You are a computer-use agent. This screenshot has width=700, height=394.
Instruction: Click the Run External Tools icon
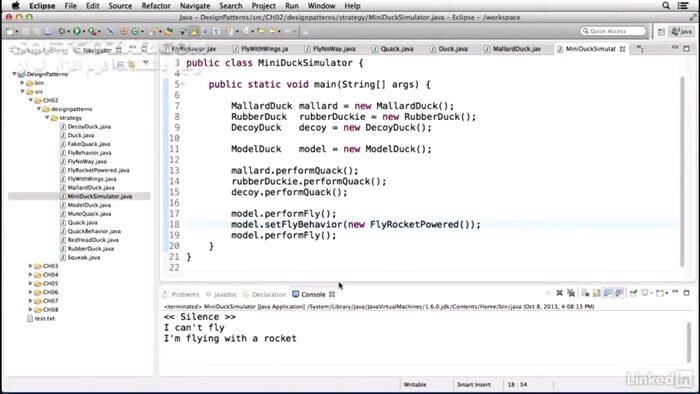(x=92, y=31)
